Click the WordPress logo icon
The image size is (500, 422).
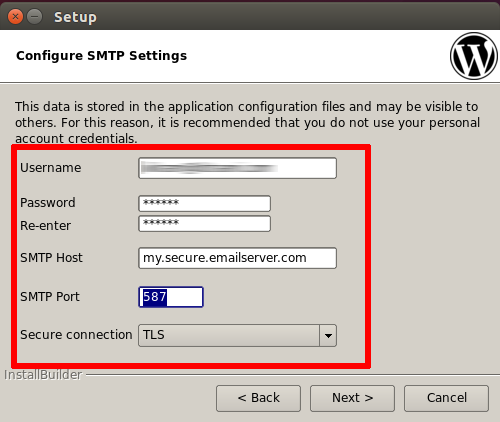pos(474,56)
